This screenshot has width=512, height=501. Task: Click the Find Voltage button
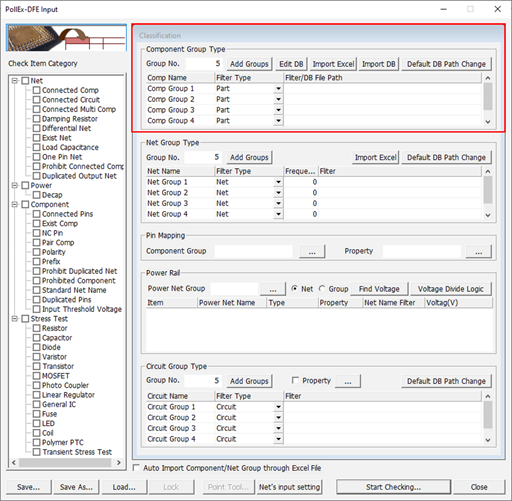point(379,289)
